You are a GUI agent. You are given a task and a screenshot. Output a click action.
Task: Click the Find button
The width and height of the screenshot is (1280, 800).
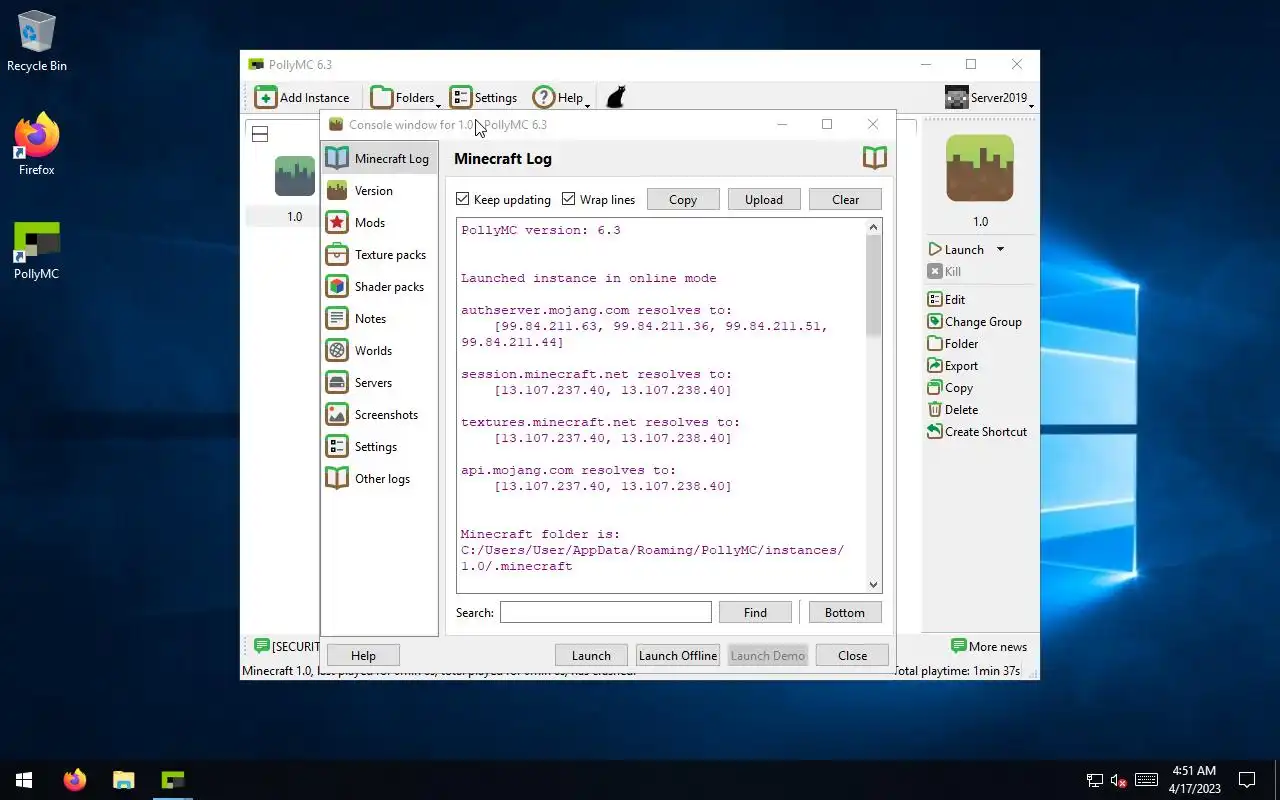point(755,612)
